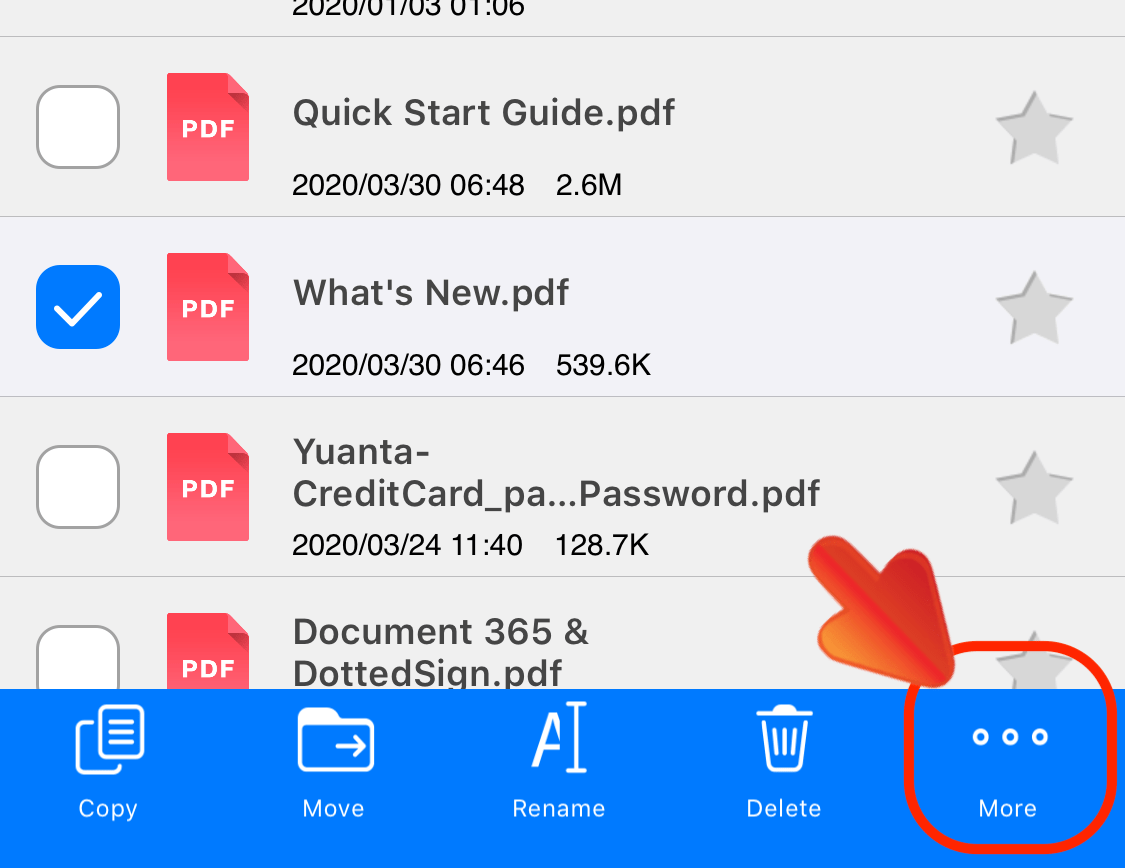Tap the Copy icon in the toolbar
The image size is (1125, 868).
108,737
